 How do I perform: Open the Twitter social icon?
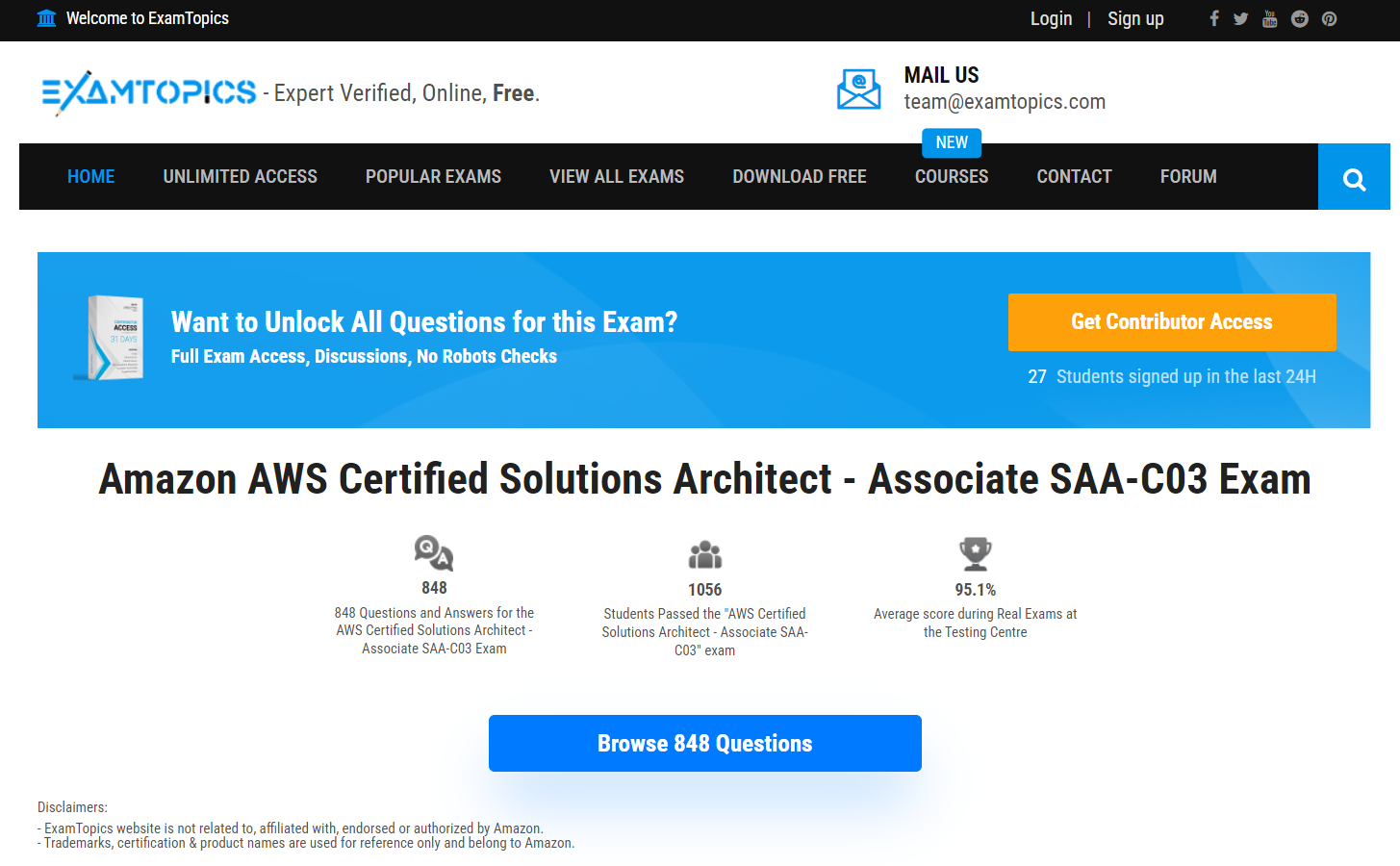[x=1241, y=18]
